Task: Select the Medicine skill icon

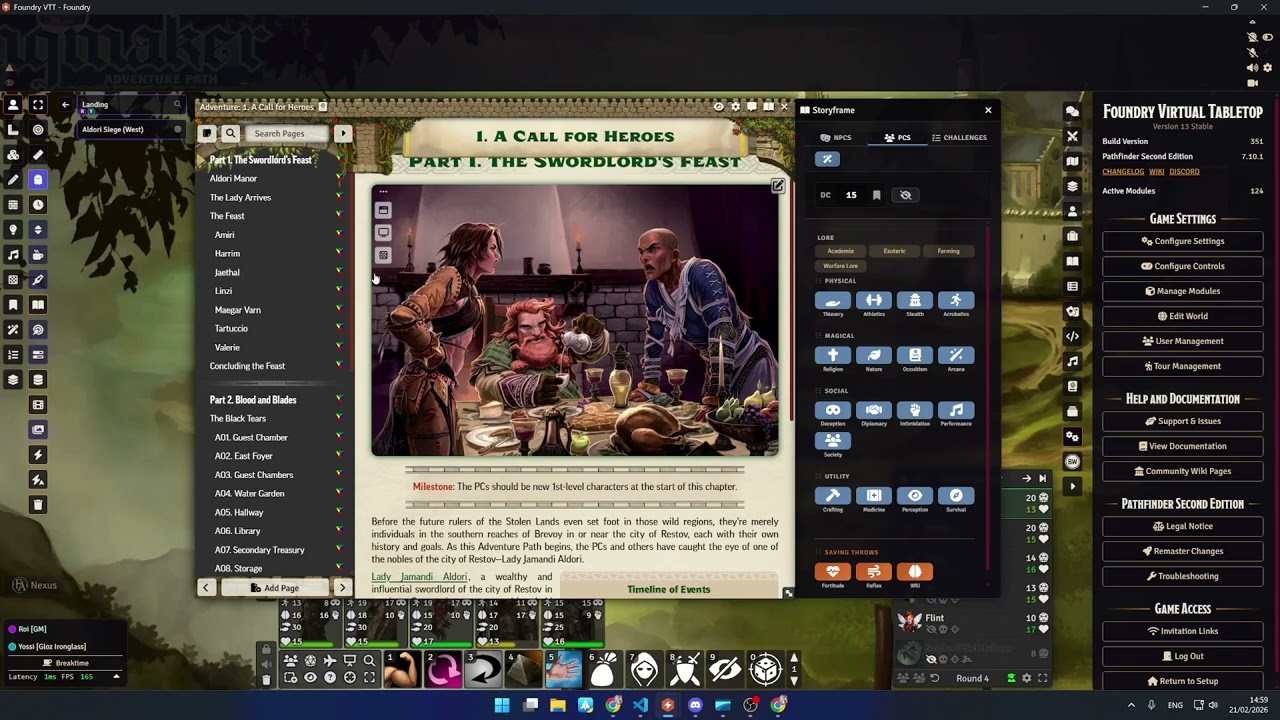Action: (x=874, y=495)
